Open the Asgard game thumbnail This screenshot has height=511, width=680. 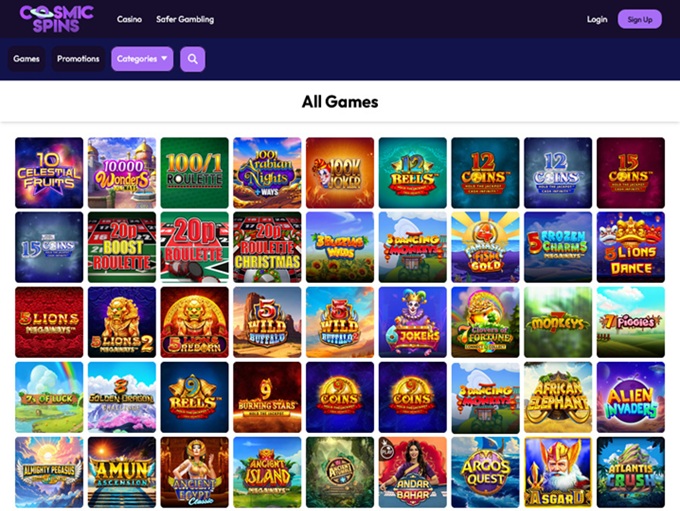558,472
